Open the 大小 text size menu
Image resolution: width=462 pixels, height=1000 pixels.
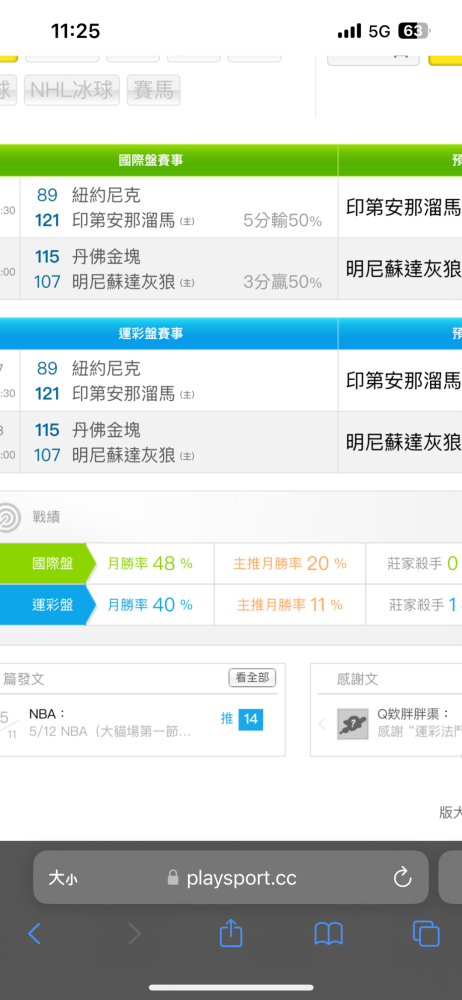(x=63, y=878)
